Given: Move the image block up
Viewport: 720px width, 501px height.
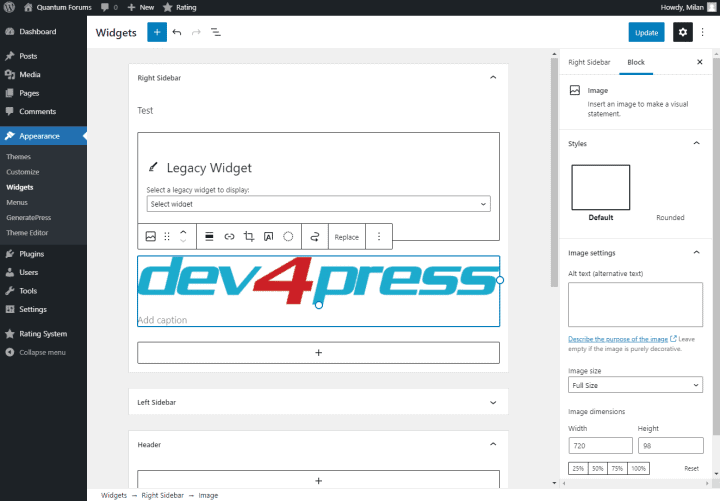Looking at the screenshot, I should click(x=183, y=232).
